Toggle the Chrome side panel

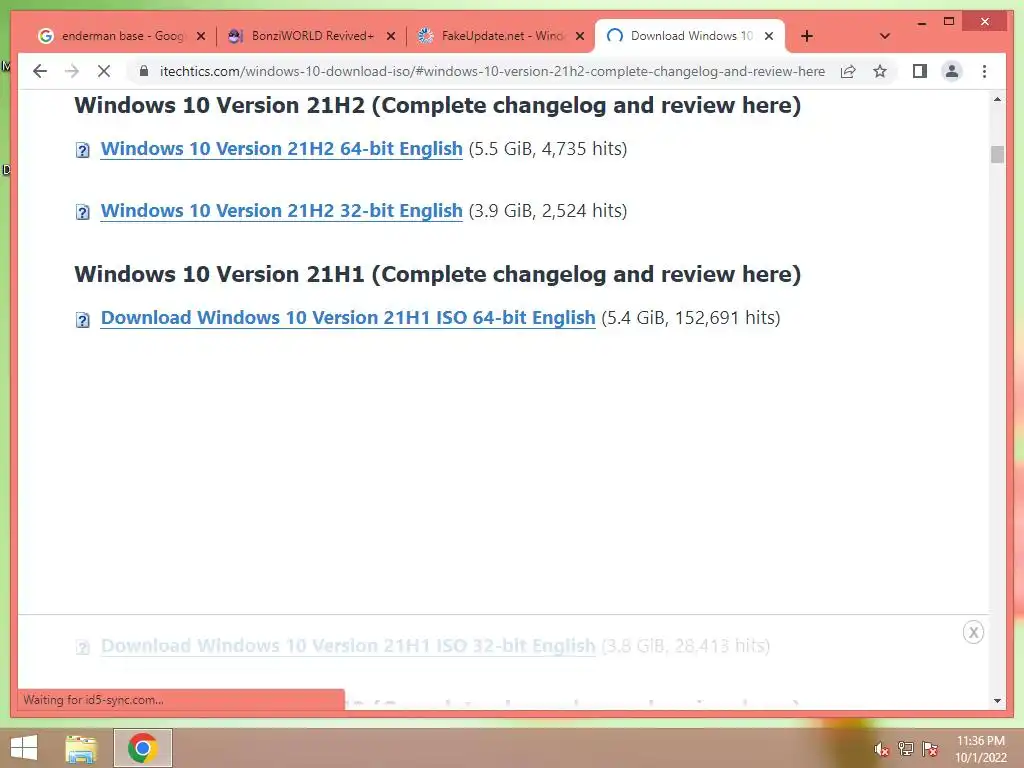point(920,71)
